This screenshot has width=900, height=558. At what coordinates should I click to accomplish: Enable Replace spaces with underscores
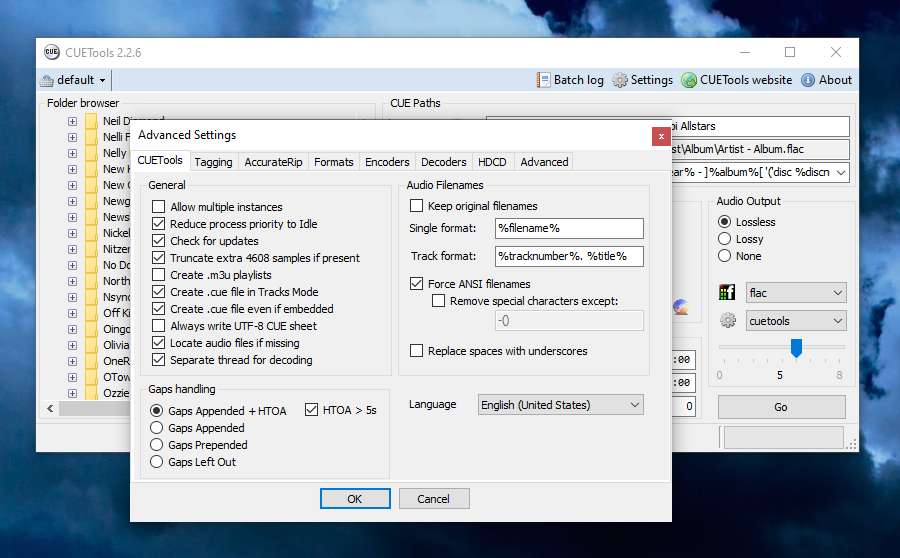tap(416, 351)
